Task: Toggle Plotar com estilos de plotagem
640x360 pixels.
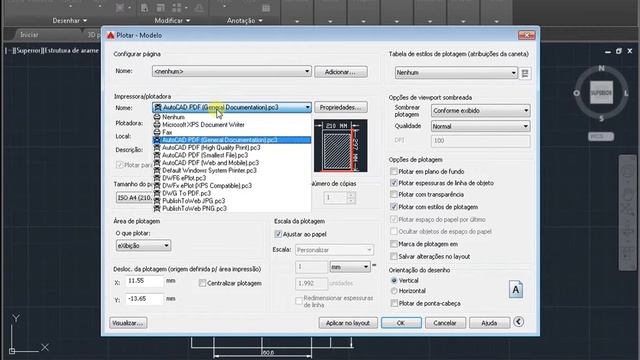Action: pyautogui.click(x=394, y=207)
